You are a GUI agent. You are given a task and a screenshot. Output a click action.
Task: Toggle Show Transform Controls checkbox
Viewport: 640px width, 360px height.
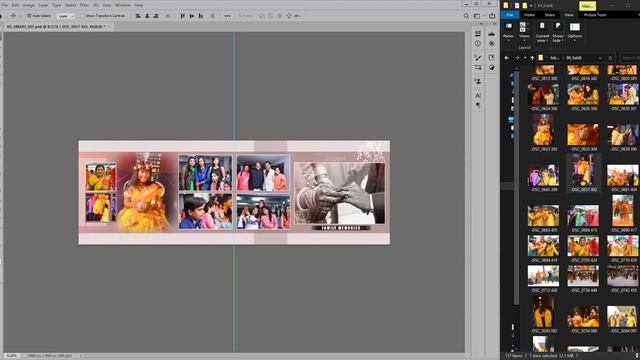pyautogui.click(x=82, y=16)
